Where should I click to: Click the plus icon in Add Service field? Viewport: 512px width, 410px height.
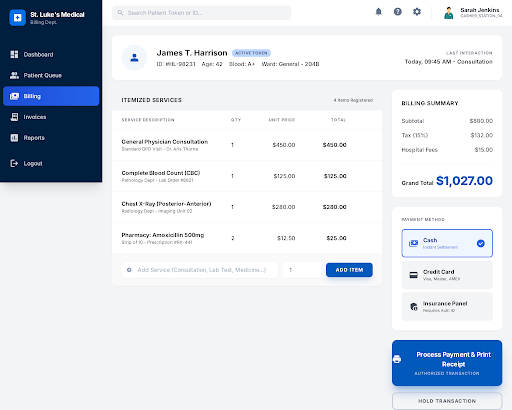coord(129,270)
